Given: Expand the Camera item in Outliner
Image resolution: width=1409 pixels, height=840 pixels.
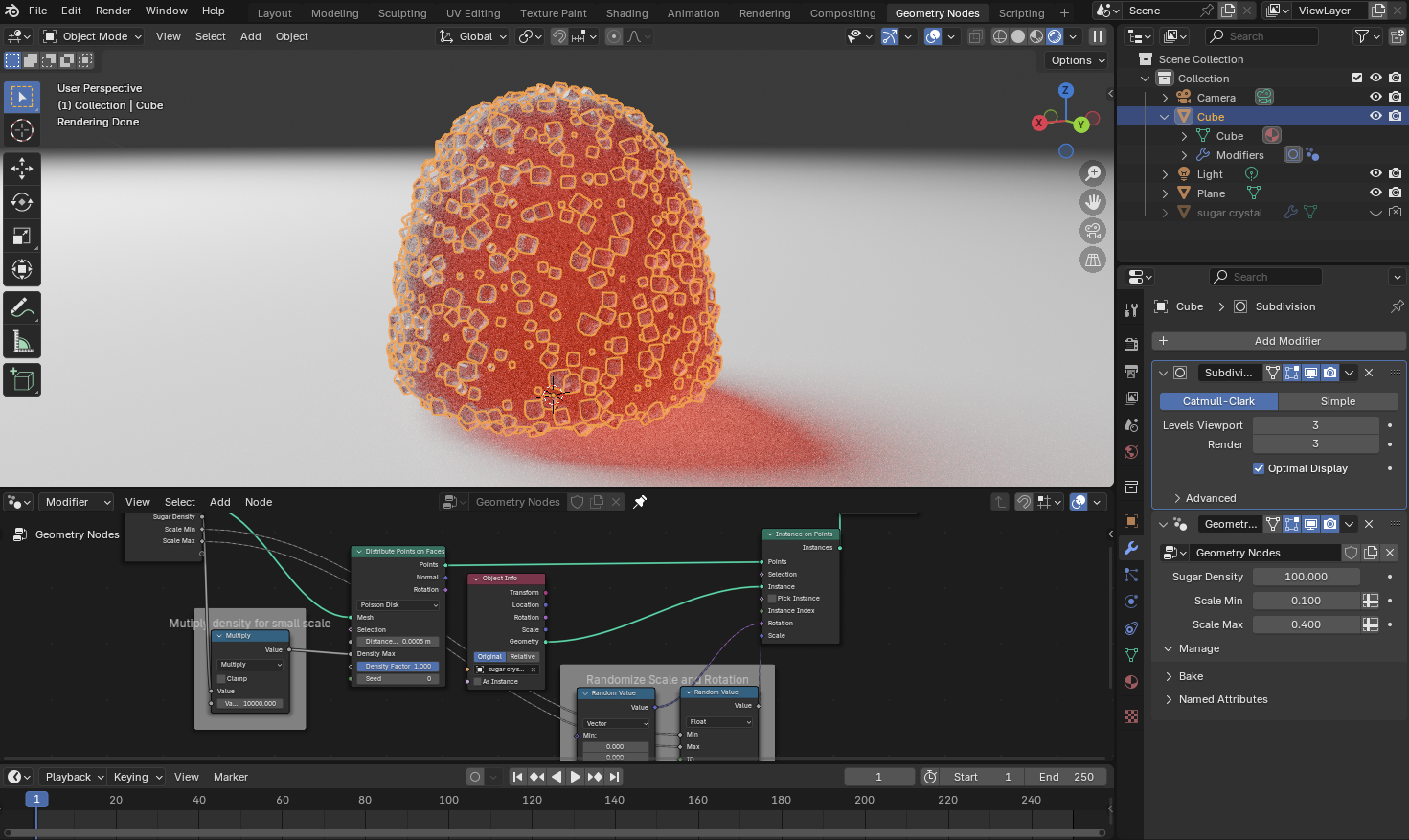Looking at the screenshot, I should coord(1165,98).
